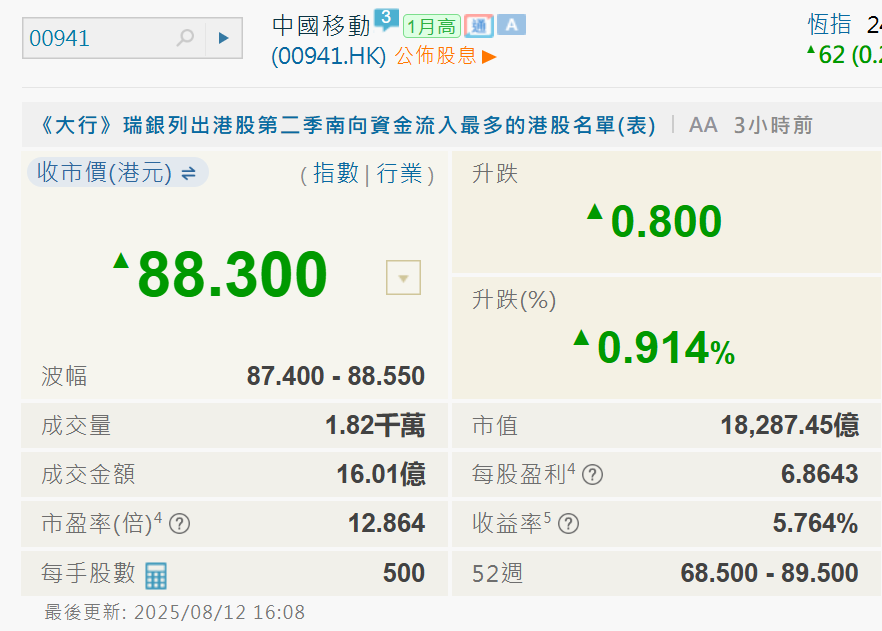Click the 52週 range 68.500 - 89.500
The height and width of the screenshot is (631, 882).
point(770,573)
